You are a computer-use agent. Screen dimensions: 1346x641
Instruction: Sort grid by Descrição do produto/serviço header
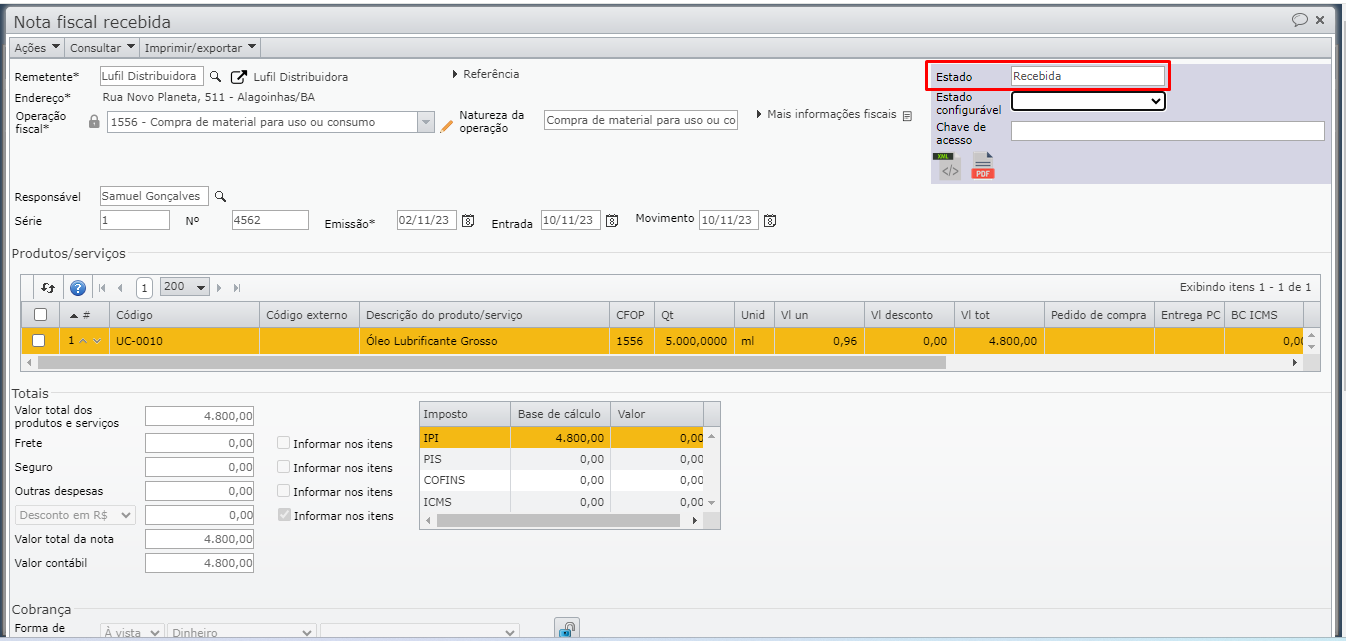(x=484, y=315)
